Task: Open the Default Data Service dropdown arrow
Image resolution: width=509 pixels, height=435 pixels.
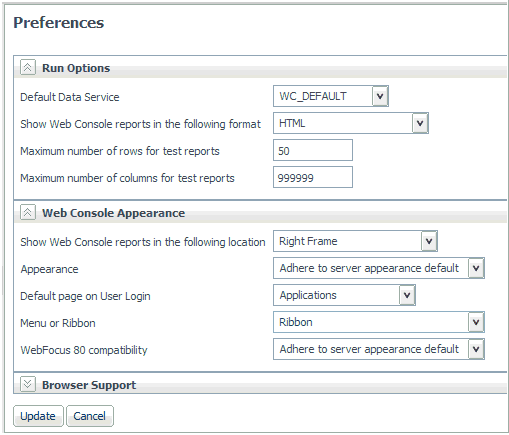Action: point(380,96)
